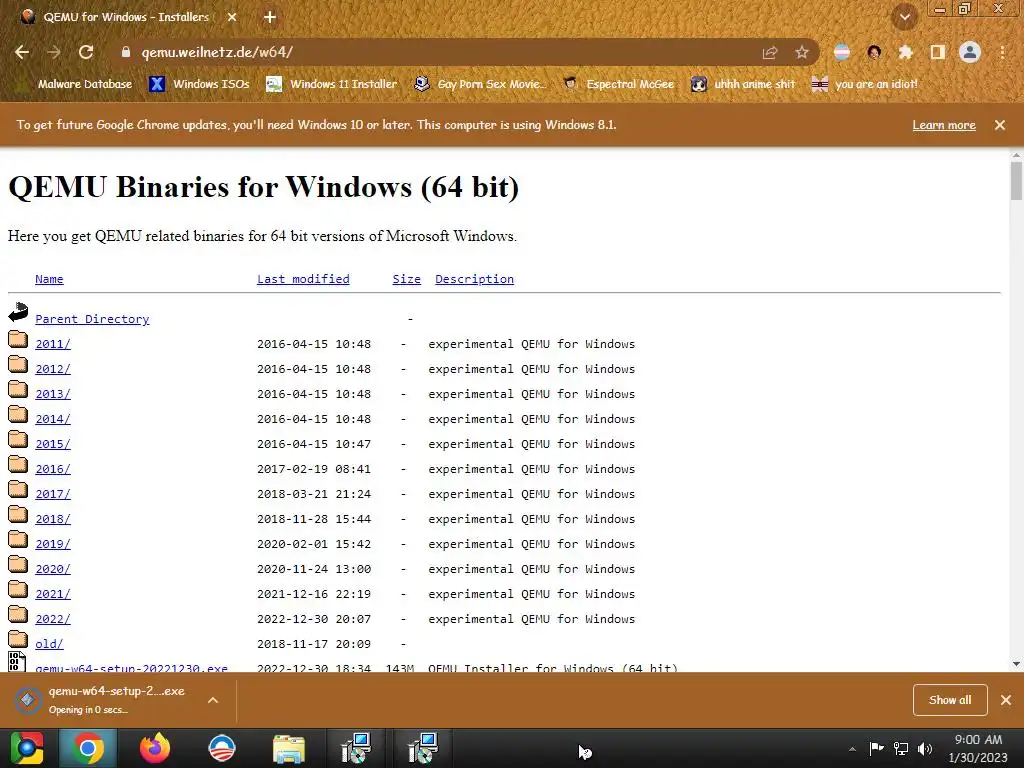The width and height of the screenshot is (1024, 768).
Task: Switch to Chrome on the taskbar
Action: 88,748
